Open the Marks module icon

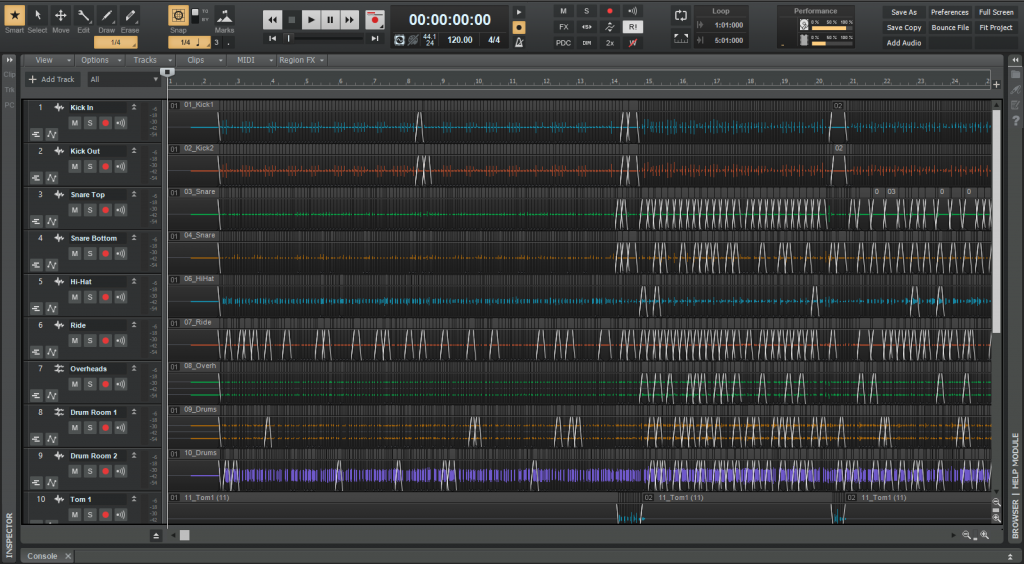tap(224, 16)
